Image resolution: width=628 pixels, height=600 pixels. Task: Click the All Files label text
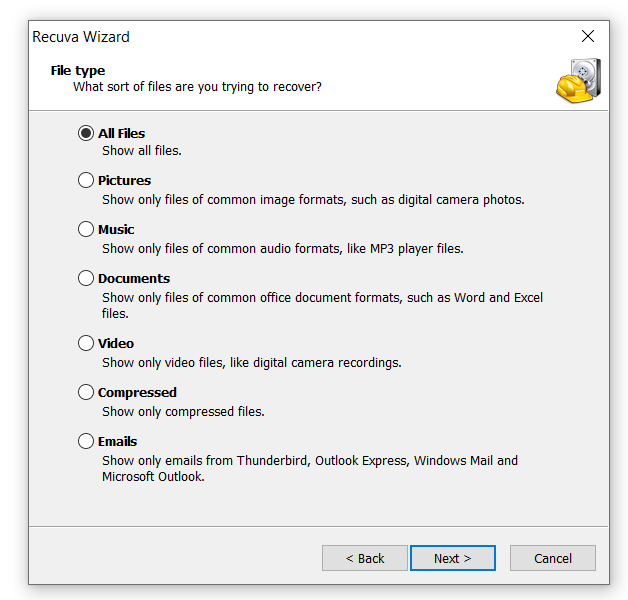(121, 133)
